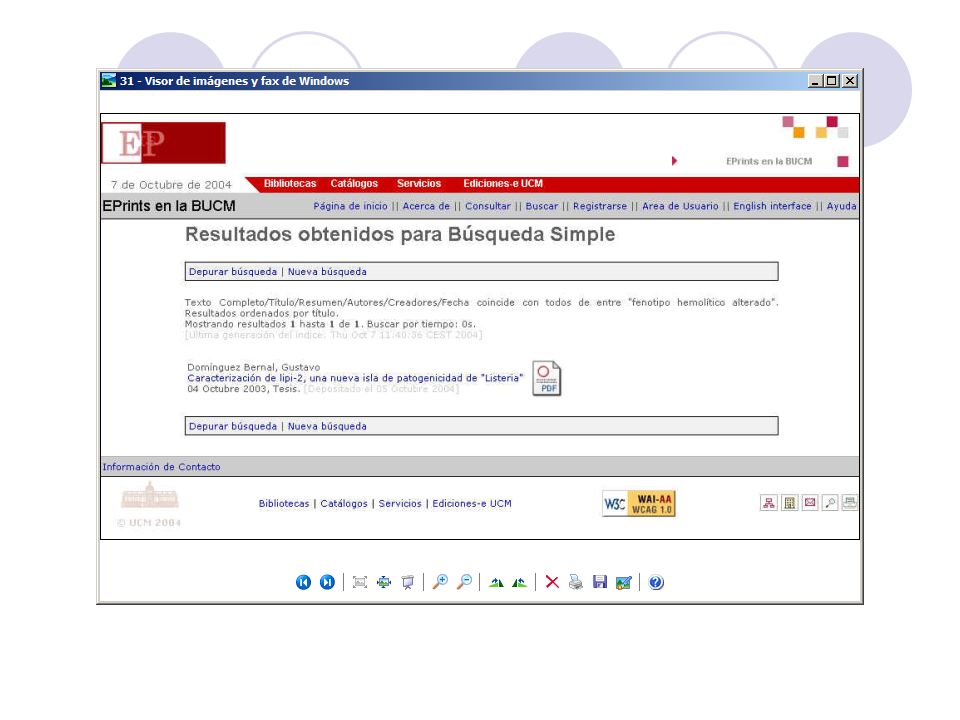Click Catálogos link in page footer
Viewport: 960px width, 720px height.
344,503
